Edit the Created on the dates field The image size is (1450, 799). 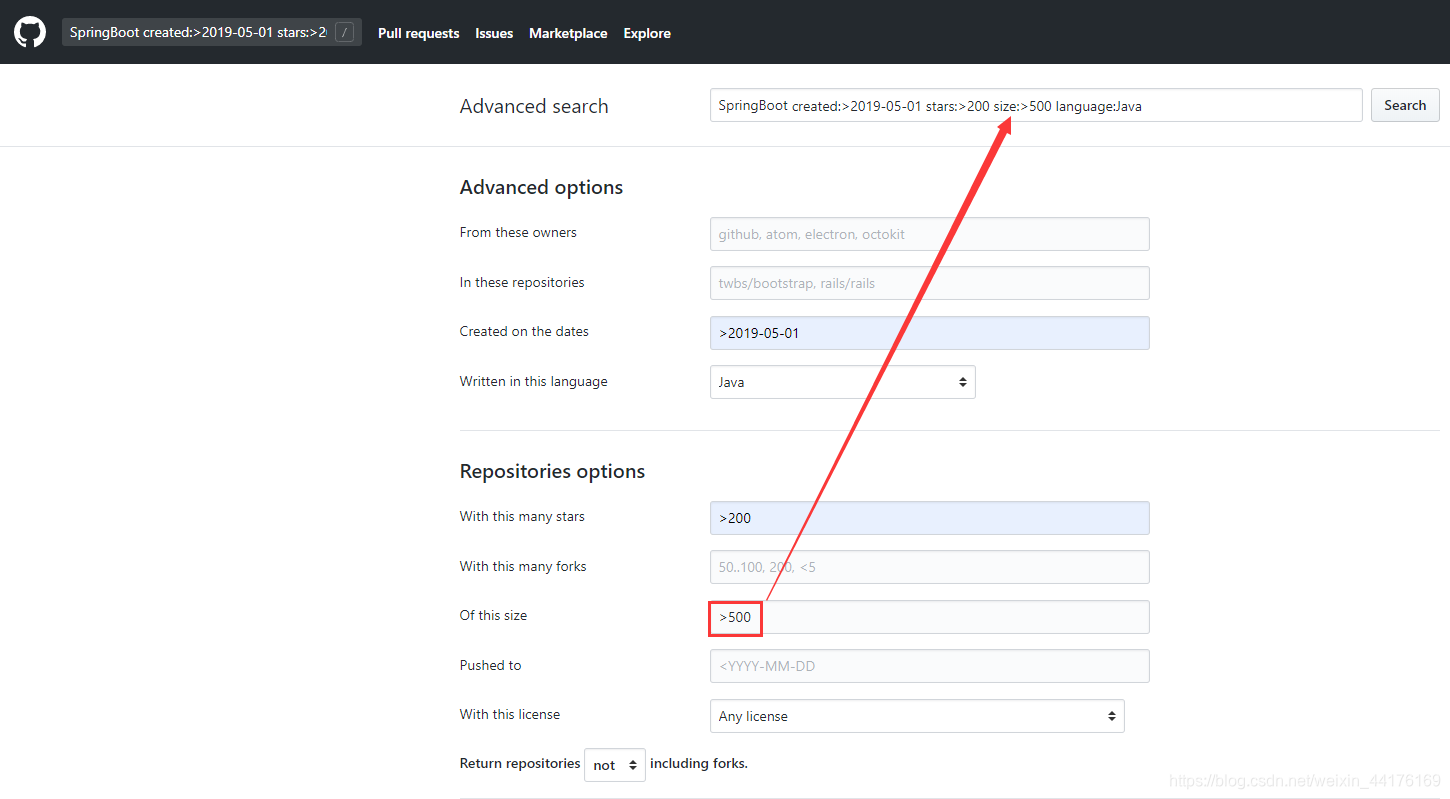coord(930,333)
